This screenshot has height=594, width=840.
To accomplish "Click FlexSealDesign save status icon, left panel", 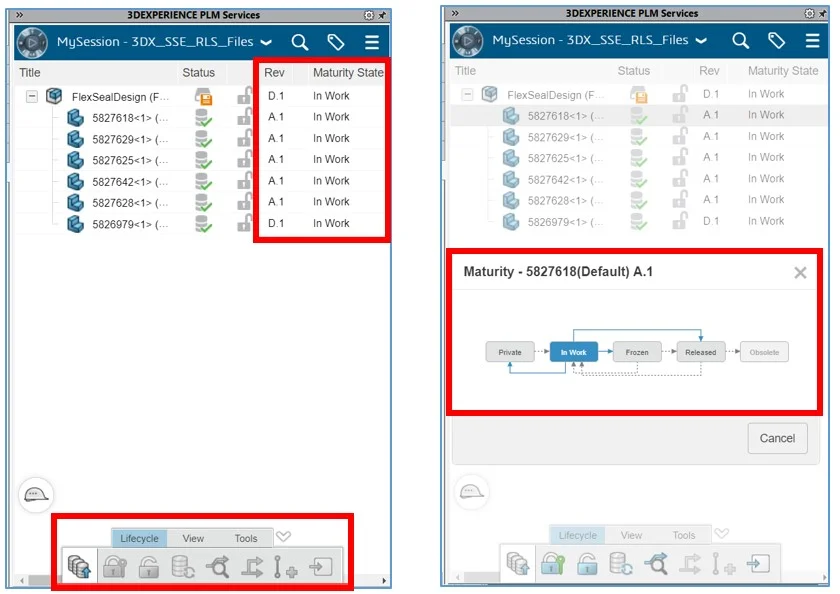I will (x=204, y=96).
